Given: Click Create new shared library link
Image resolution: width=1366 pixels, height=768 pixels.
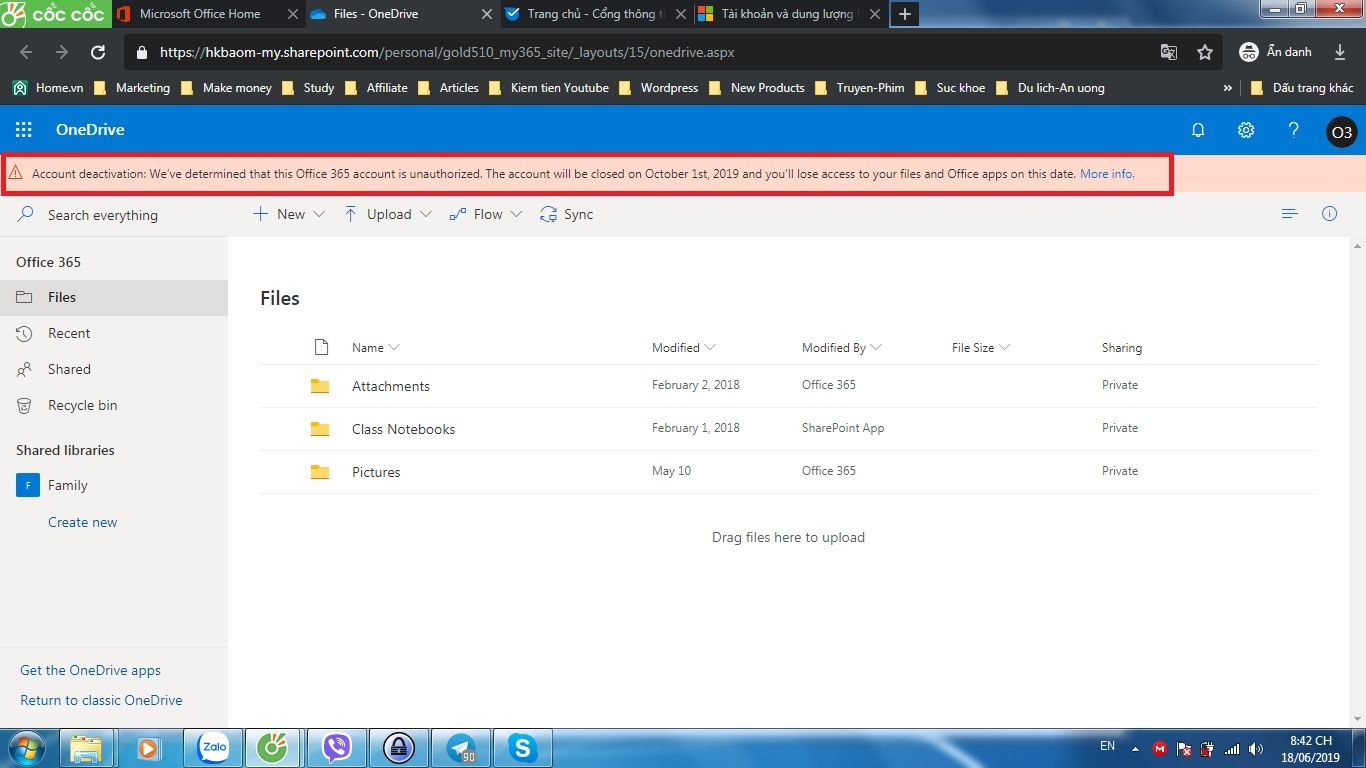Looking at the screenshot, I should coord(83,522).
